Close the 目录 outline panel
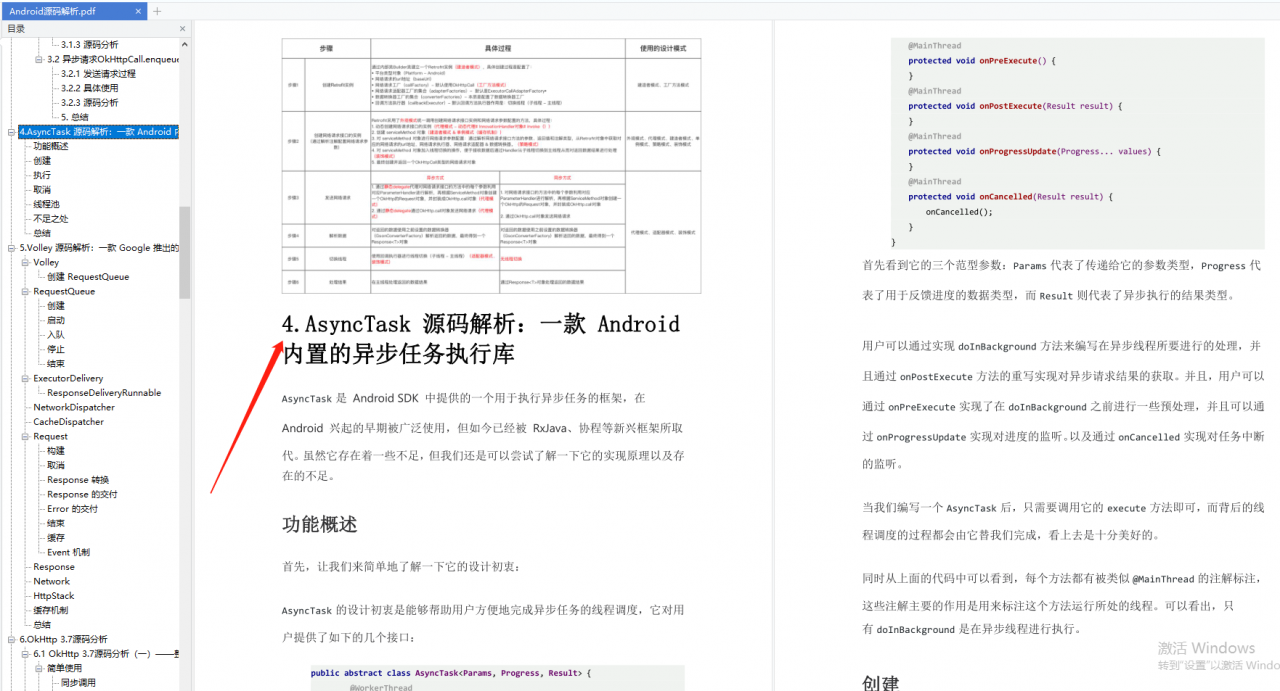This screenshot has height=691, width=1280. tap(184, 29)
